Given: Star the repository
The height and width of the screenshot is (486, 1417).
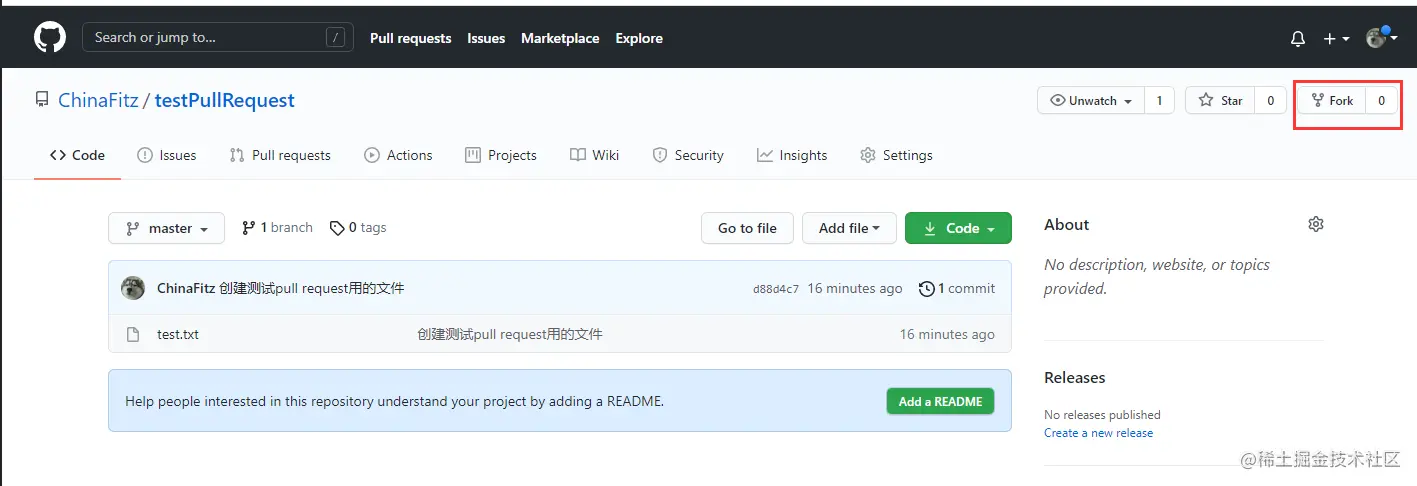Looking at the screenshot, I should (x=1220, y=100).
